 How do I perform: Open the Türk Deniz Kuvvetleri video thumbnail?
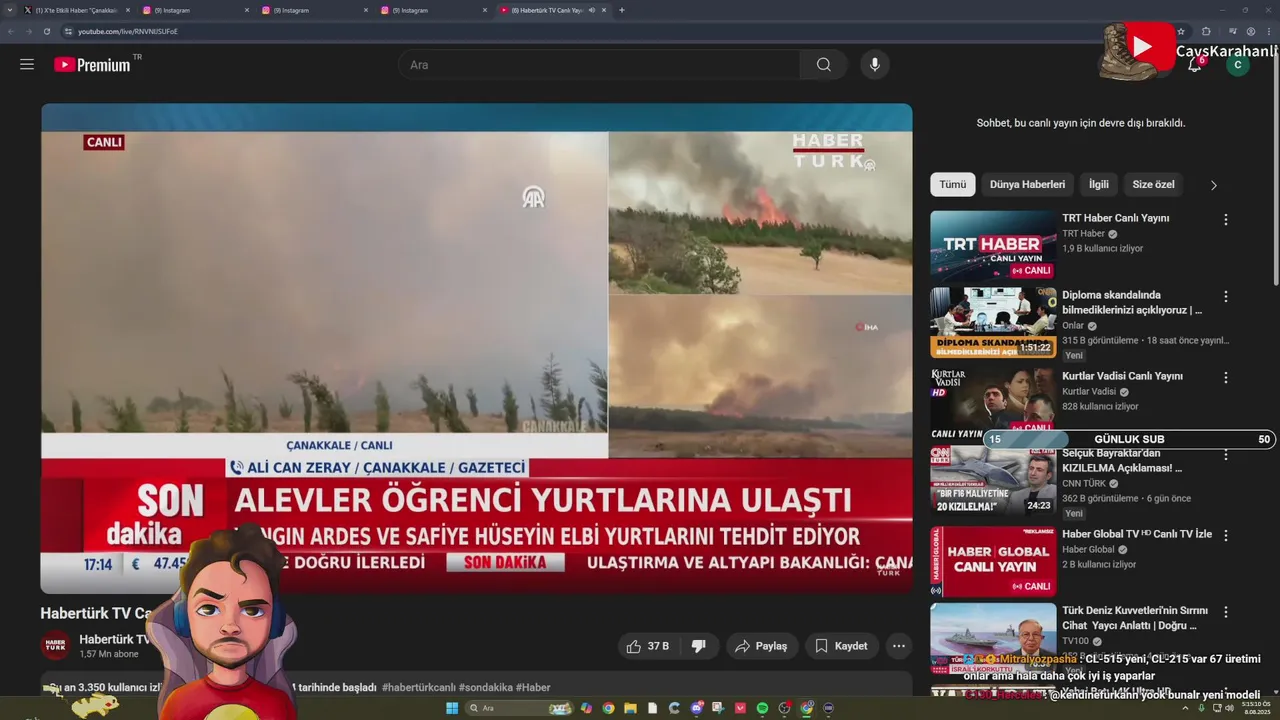[x=993, y=638]
